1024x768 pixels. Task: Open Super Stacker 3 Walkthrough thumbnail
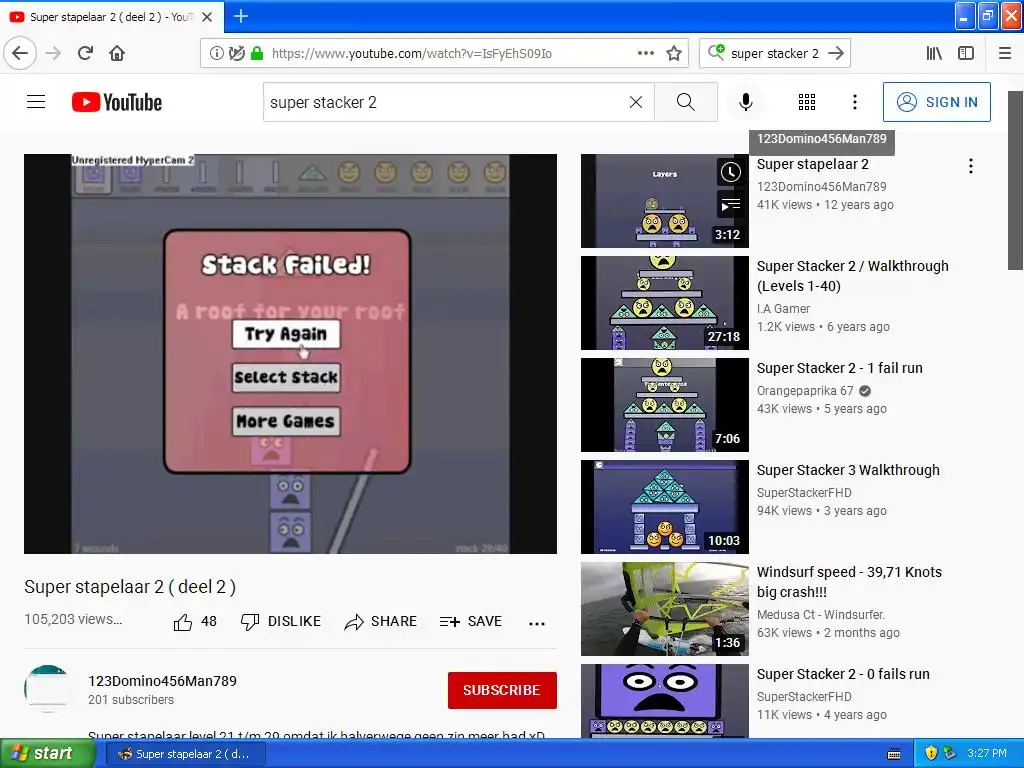tap(665, 507)
